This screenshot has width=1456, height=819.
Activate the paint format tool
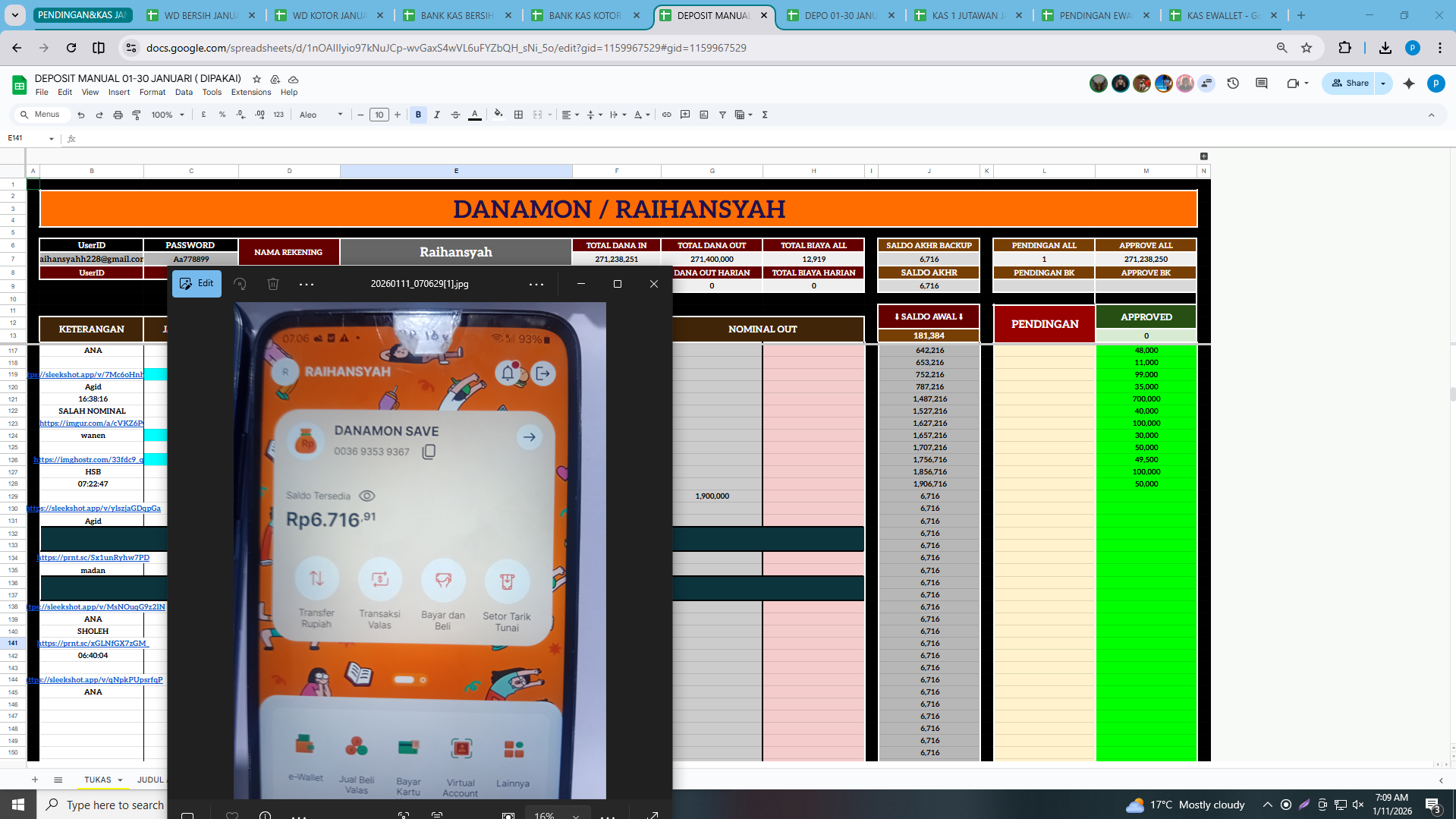coord(137,115)
